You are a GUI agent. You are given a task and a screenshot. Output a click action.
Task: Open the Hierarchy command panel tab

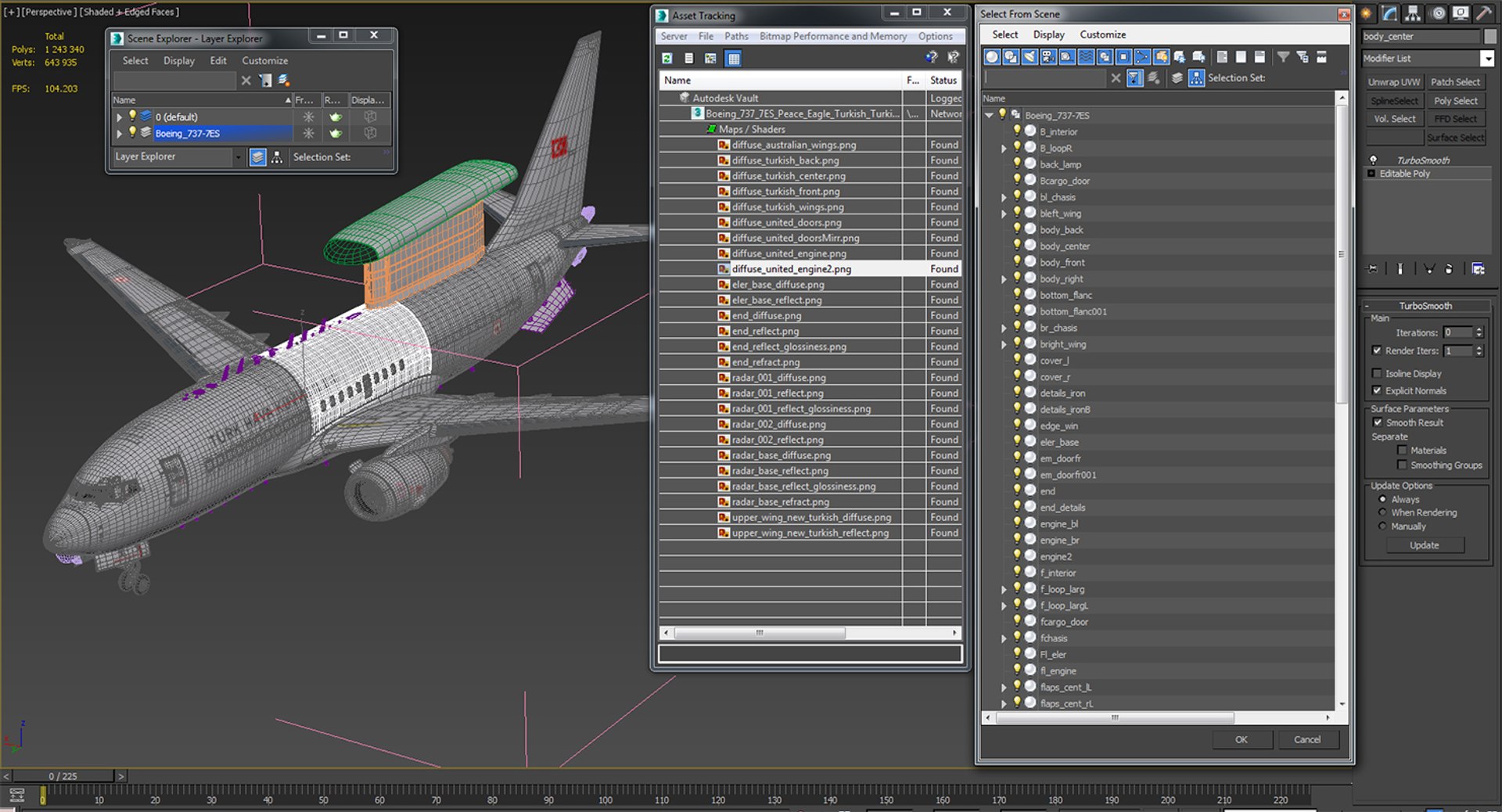tap(1413, 13)
